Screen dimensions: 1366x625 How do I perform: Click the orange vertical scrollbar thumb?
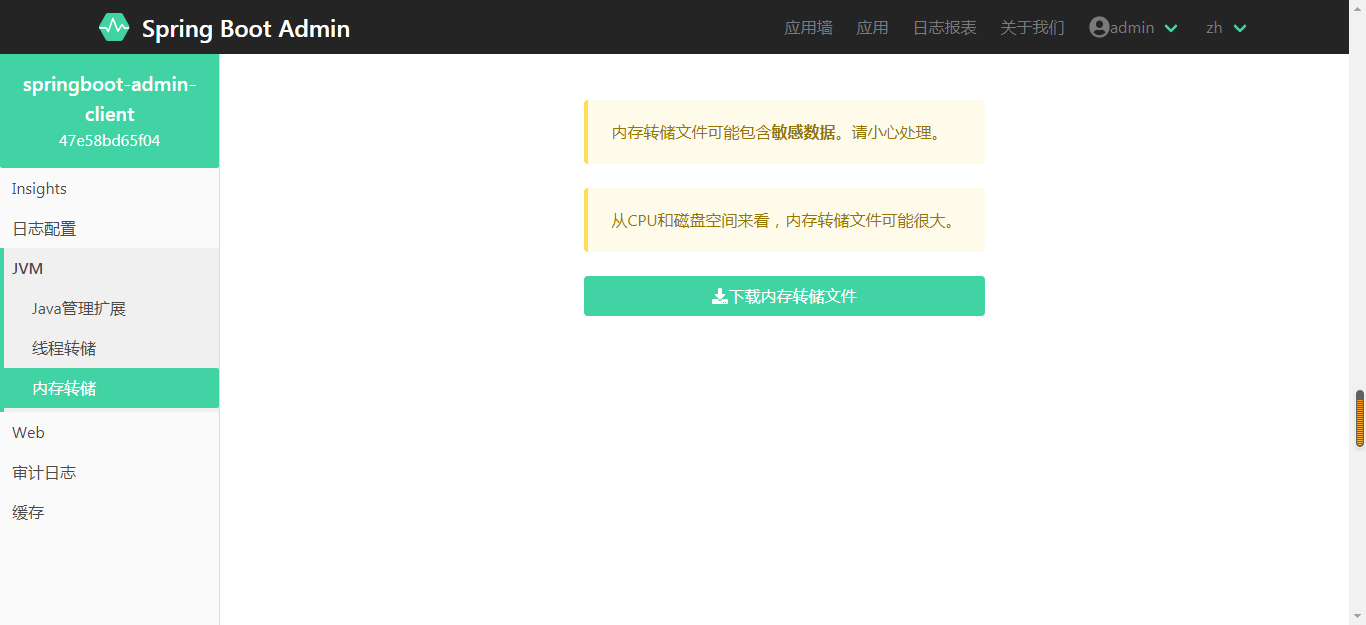[1360, 418]
